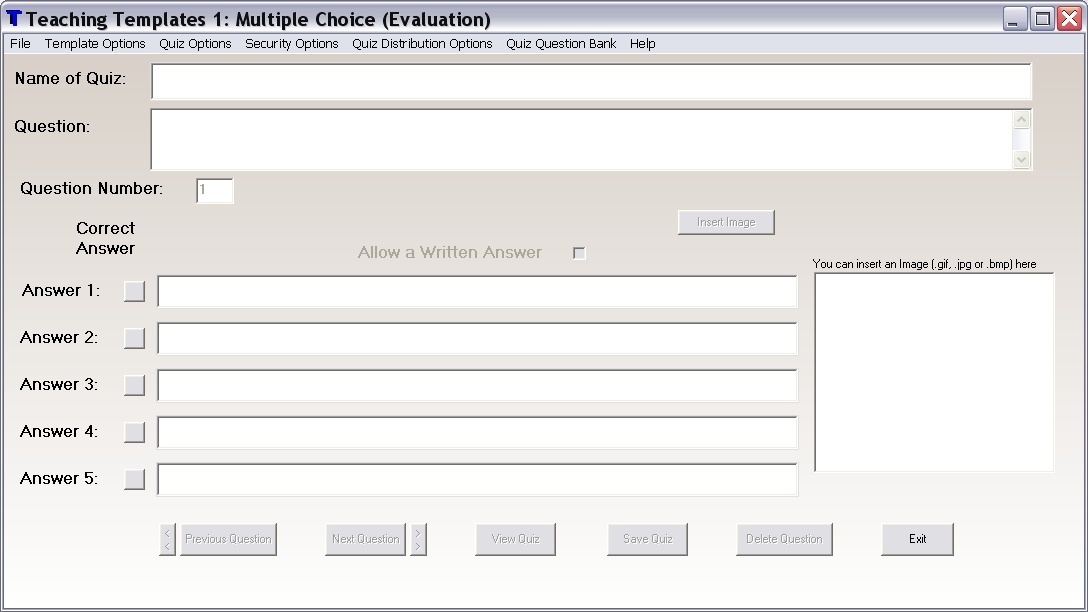Mark Answer 5 as correct answer

click(x=135, y=479)
